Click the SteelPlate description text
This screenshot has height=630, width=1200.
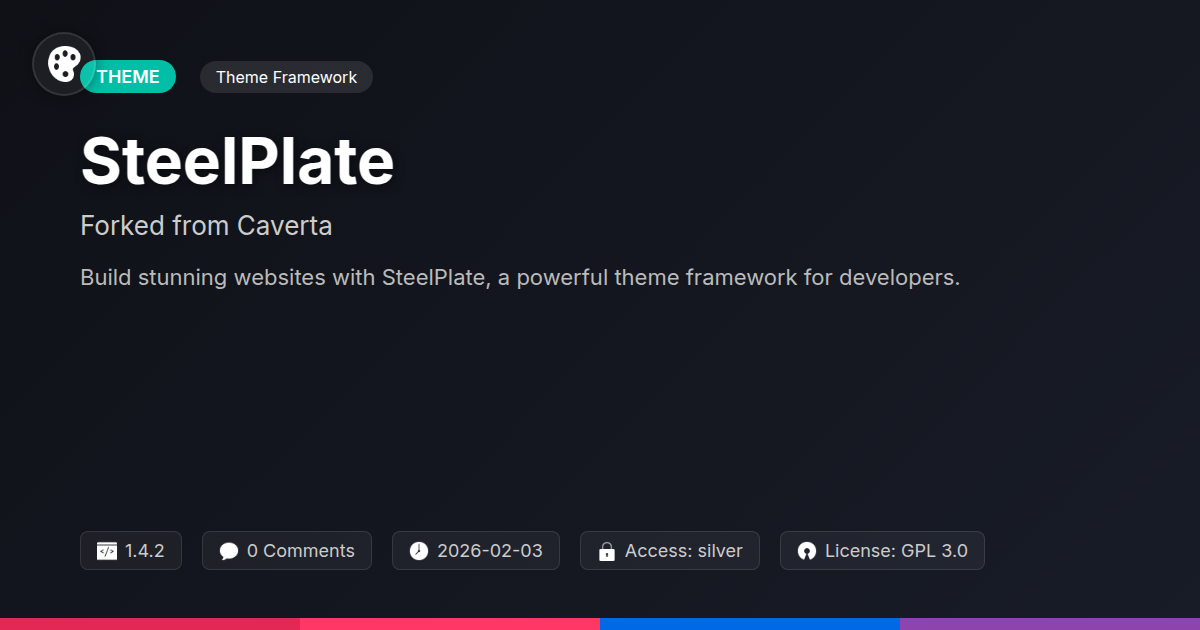[x=520, y=277]
